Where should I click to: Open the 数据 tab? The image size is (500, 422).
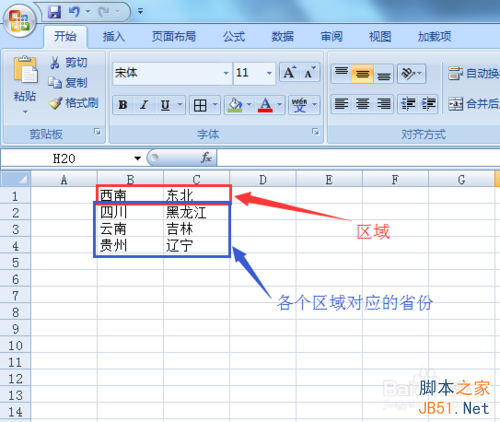click(282, 36)
